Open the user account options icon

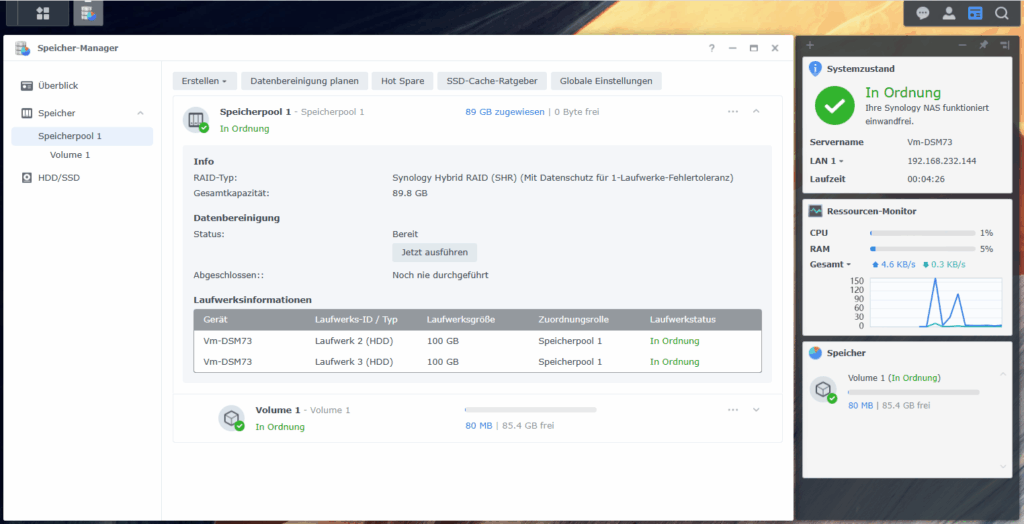(x=949, y=13)
